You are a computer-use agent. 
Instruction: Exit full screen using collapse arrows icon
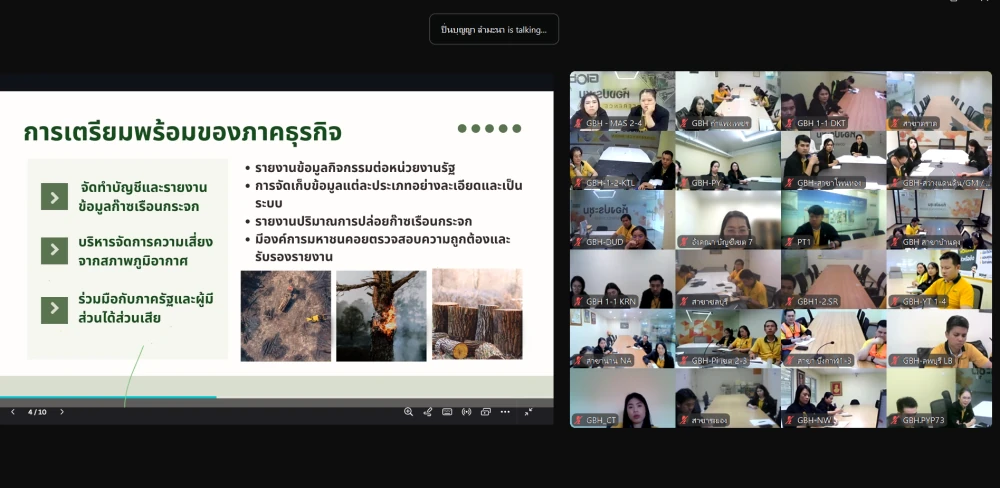coord(529,412)
